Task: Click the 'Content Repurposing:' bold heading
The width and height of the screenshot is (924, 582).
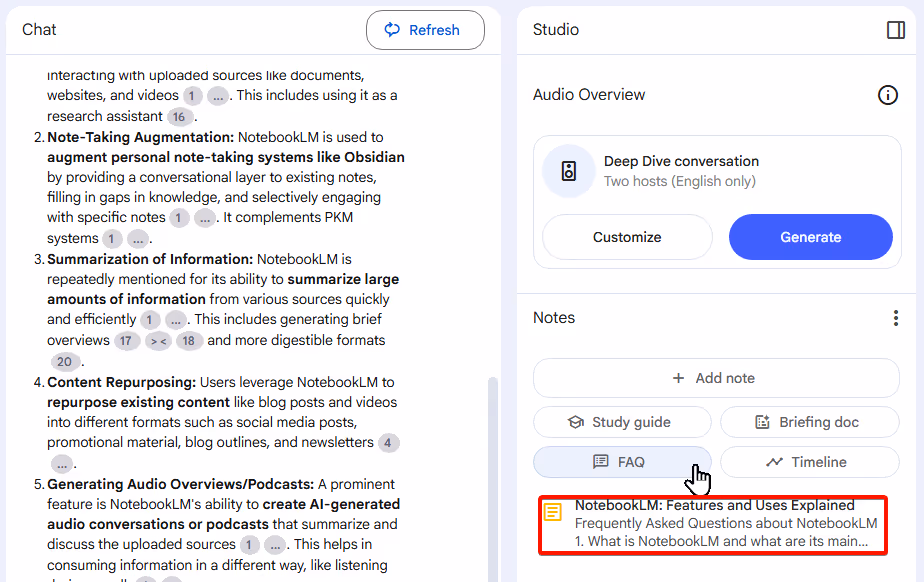Action: (121, 382)
